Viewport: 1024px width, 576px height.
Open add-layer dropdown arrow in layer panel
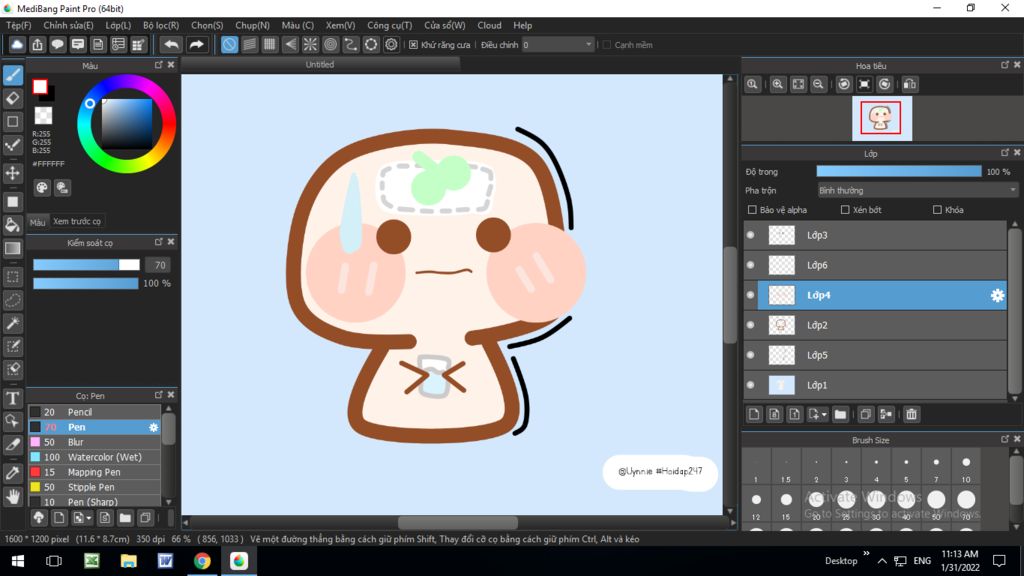pyautogui.click(x=824, y=415)
